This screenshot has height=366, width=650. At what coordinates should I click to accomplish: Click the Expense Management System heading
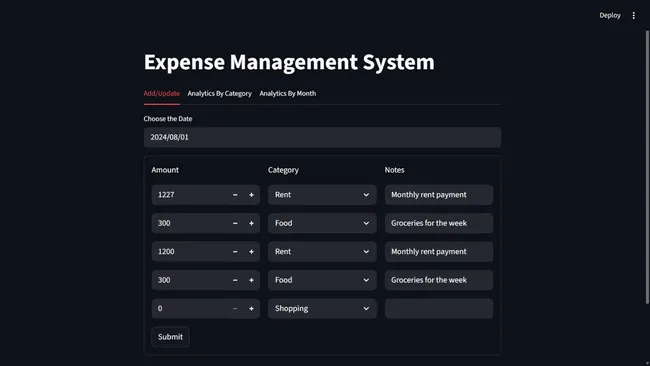click(x=289, y=62)
